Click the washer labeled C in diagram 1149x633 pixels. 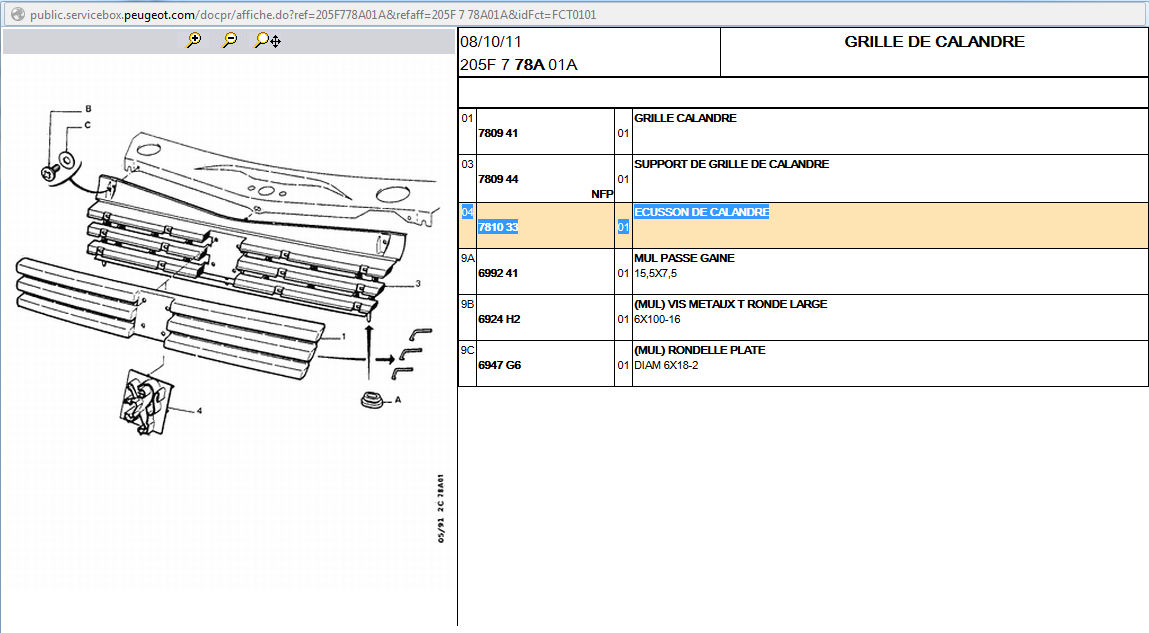67,159
